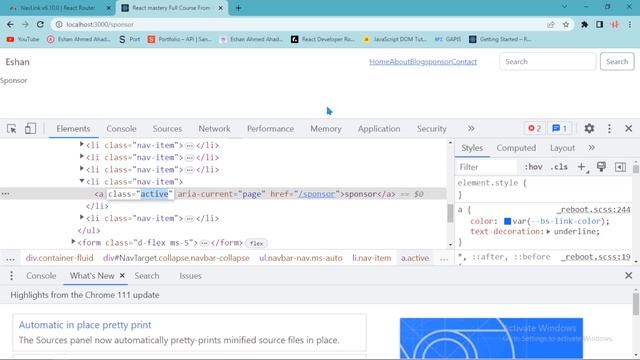The height and width of the screenshot is (360, 640).
Task: Toggle the device toolbar icon
Action: click(30, 129)
